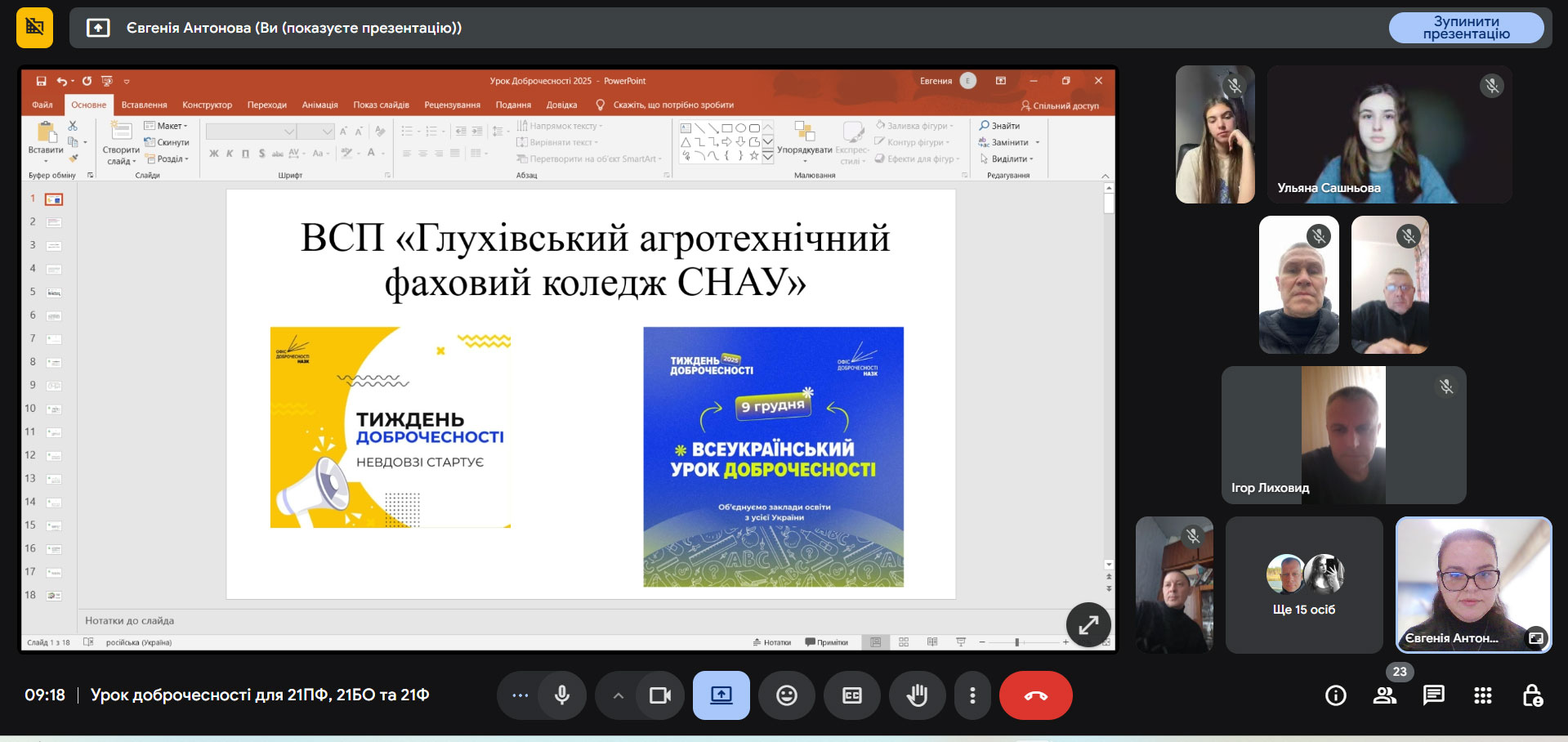Click the Find magnifier icon labeled Знайти
The image size is (1568, 742).
tap(985, 126)
